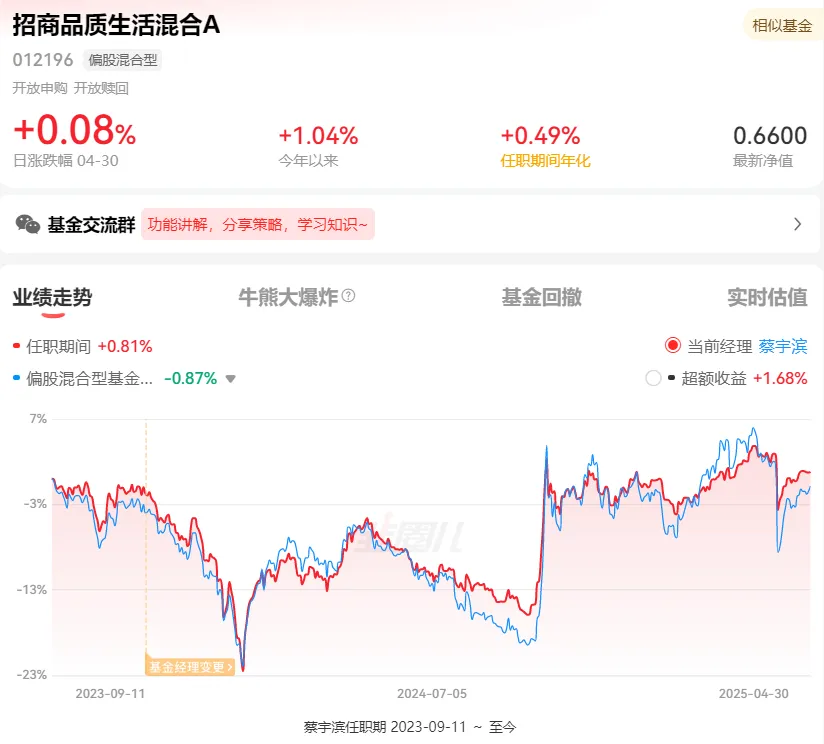Open the 实时估值 tab
Viewport: 824px width, 744px height.
coord(767,297)
